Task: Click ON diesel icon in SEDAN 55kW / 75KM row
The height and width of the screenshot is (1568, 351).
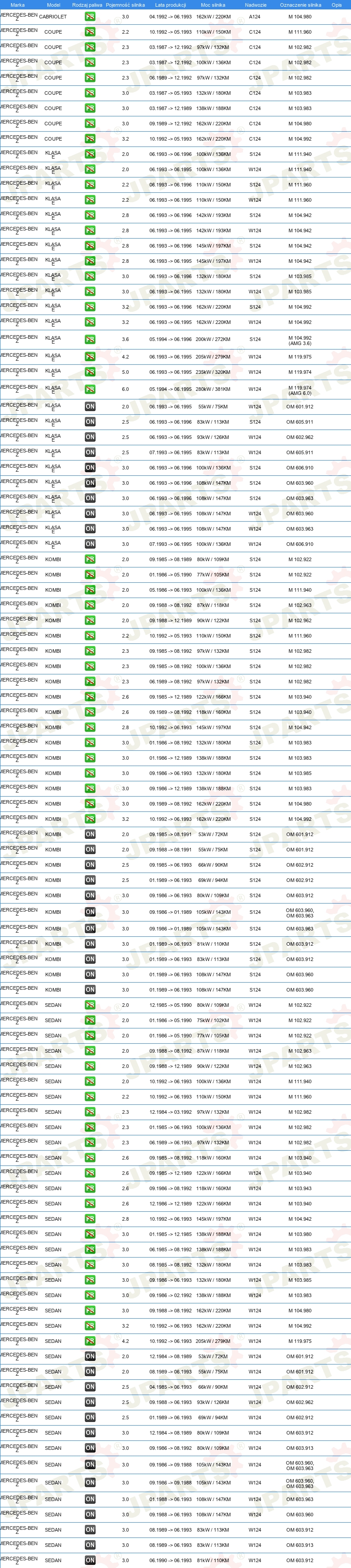Action: click(x=90, y=1371)
